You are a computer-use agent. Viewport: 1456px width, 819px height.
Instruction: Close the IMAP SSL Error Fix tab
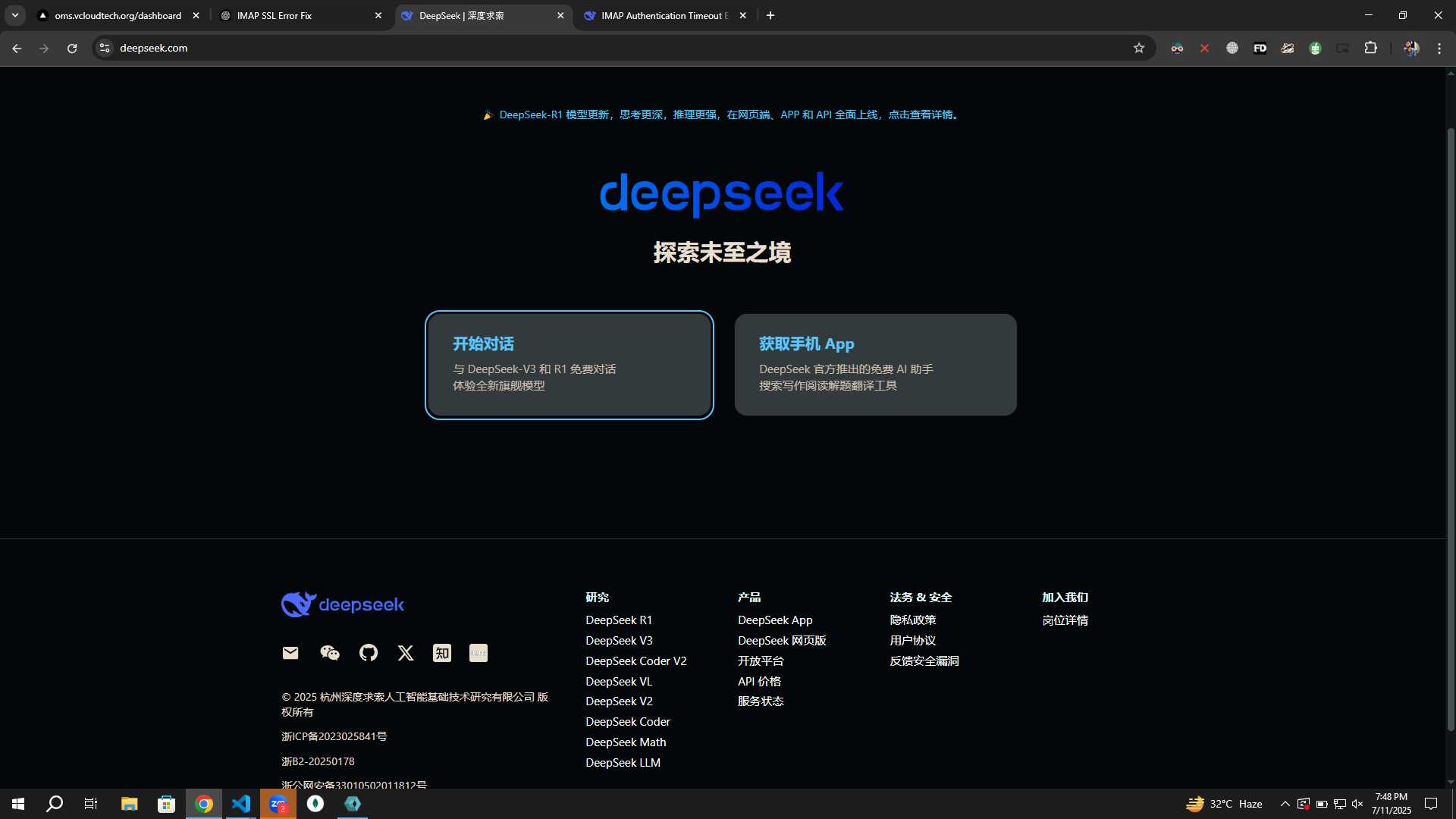378,15
